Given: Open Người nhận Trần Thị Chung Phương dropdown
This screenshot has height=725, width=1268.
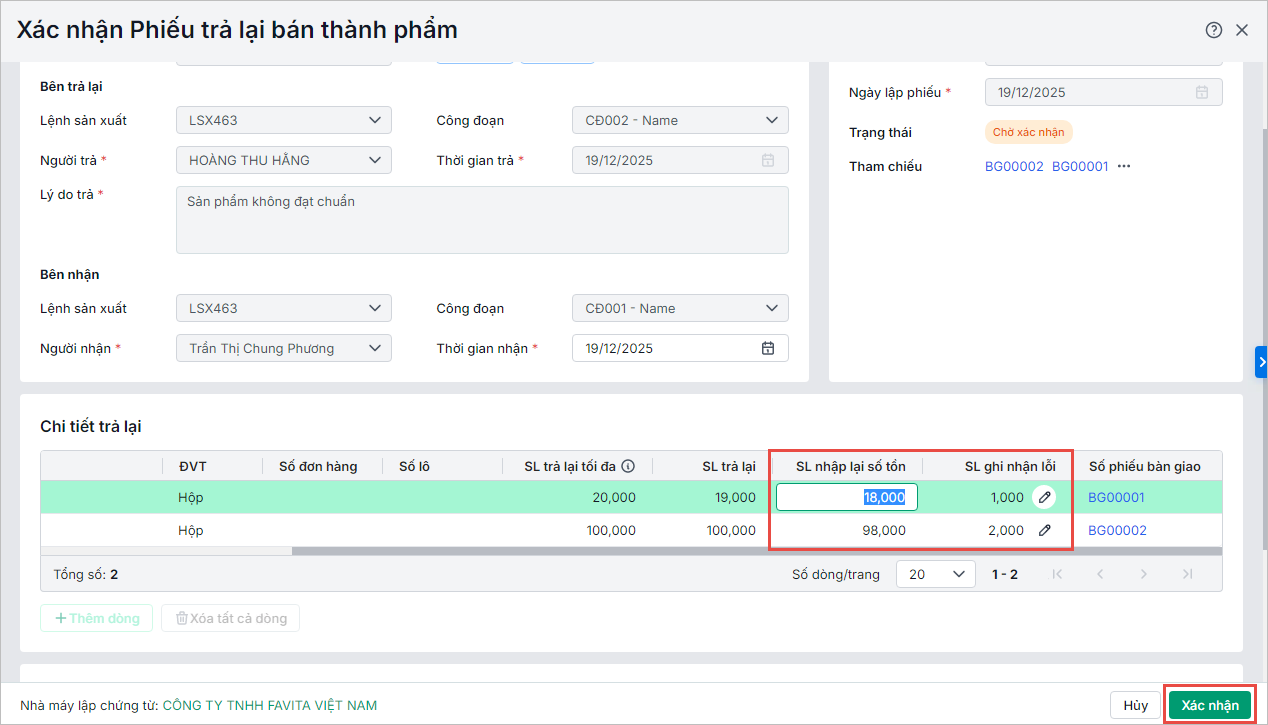Looking at the screenshot, I should click(x=284, y=348).
